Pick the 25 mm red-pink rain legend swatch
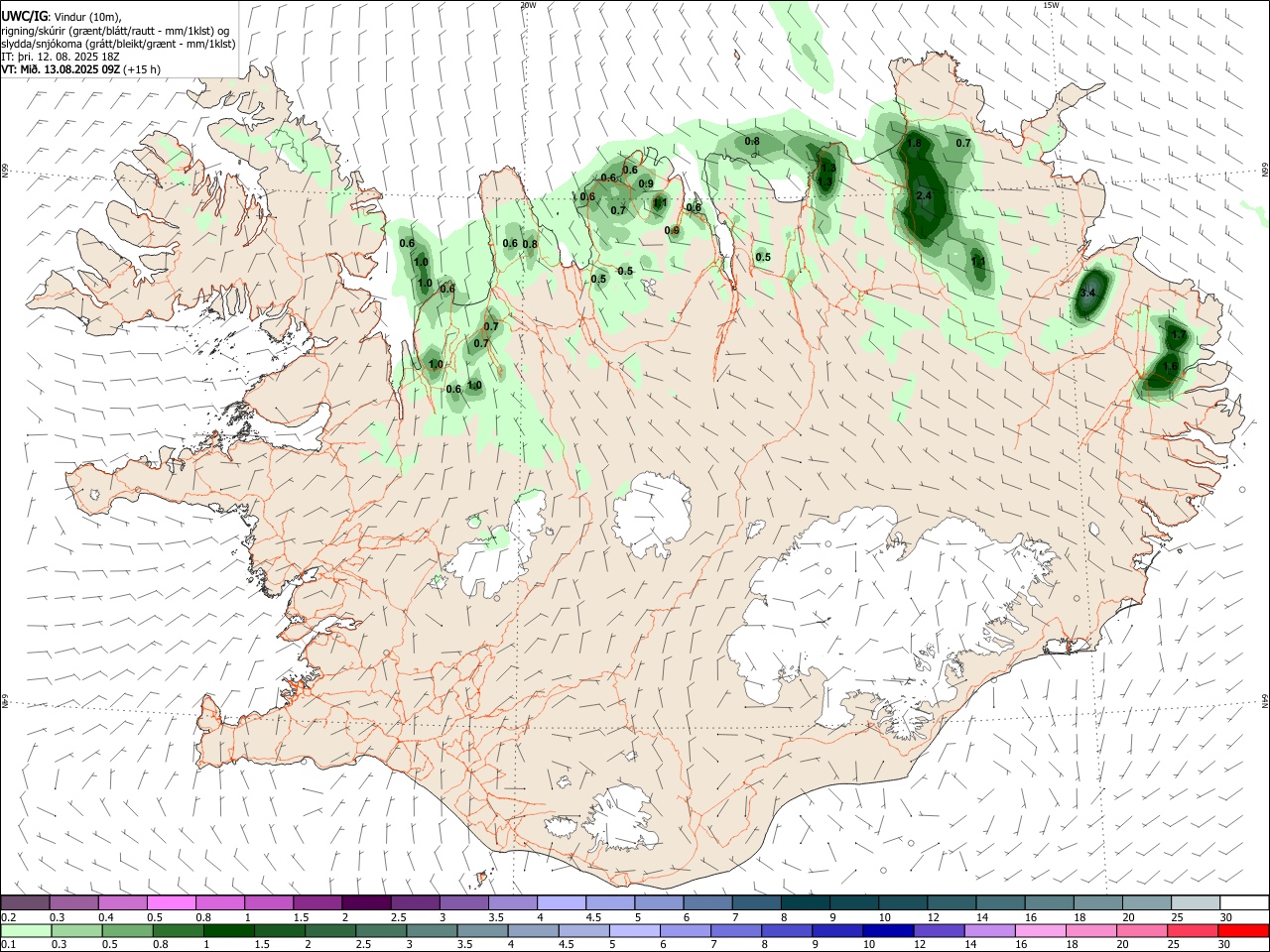The width and height of the screenshot is (1270, 952). 1193,930
